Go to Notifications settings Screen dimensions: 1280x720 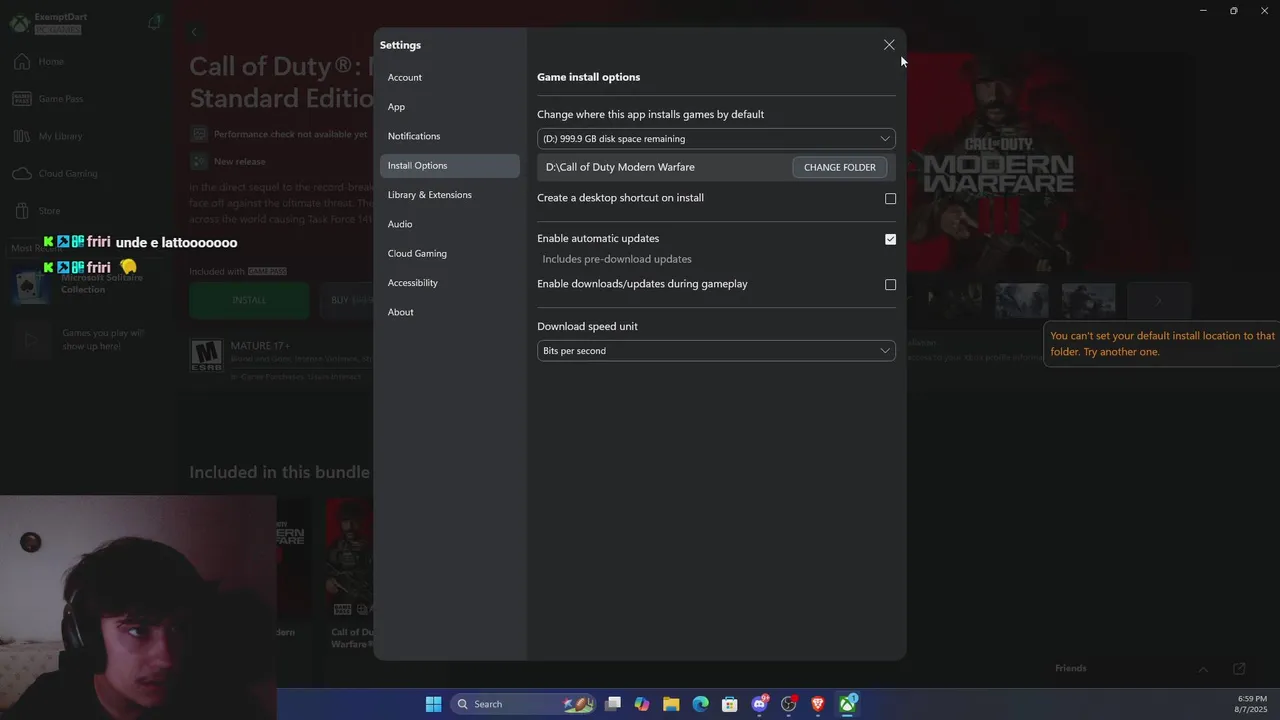pyautogui.click(x=449, y=136)
